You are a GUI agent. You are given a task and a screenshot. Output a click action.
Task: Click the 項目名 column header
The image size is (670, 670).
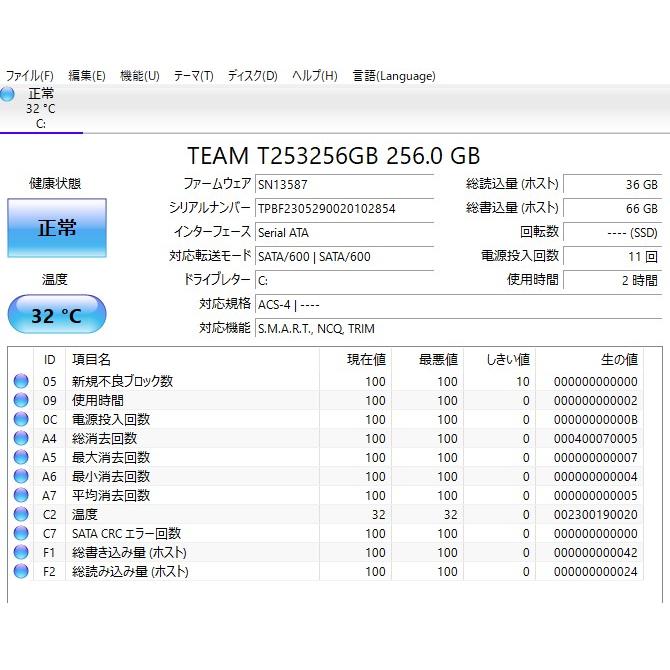click(192, 360)
